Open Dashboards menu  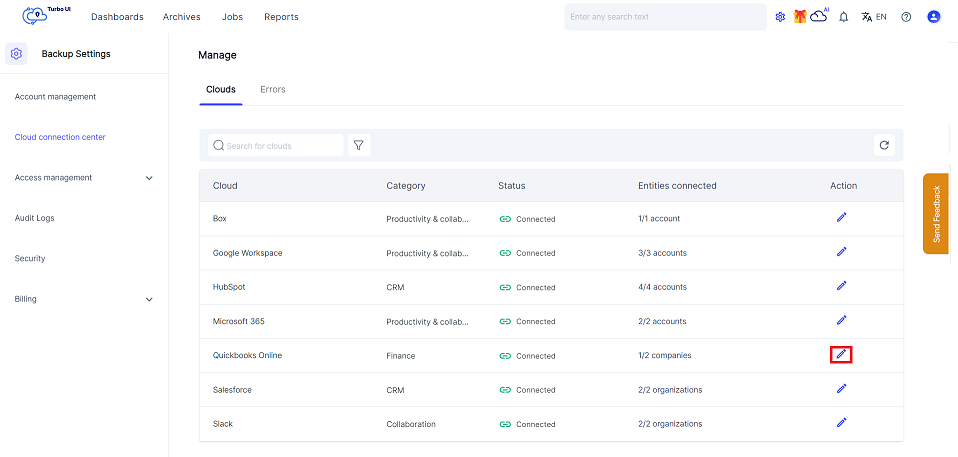[117, 17]
